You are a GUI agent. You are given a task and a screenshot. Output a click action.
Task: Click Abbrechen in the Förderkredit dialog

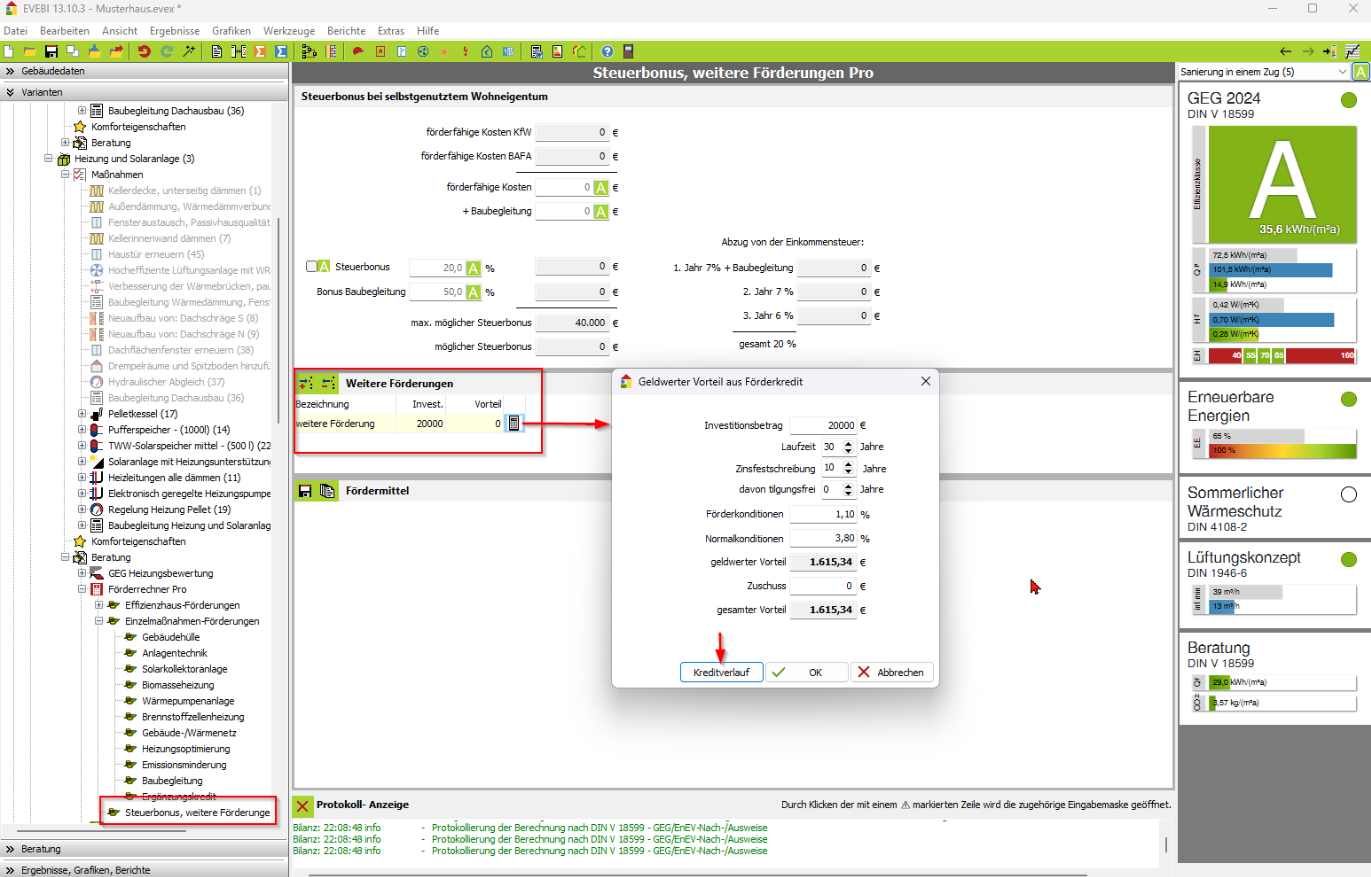click(893, 673)
